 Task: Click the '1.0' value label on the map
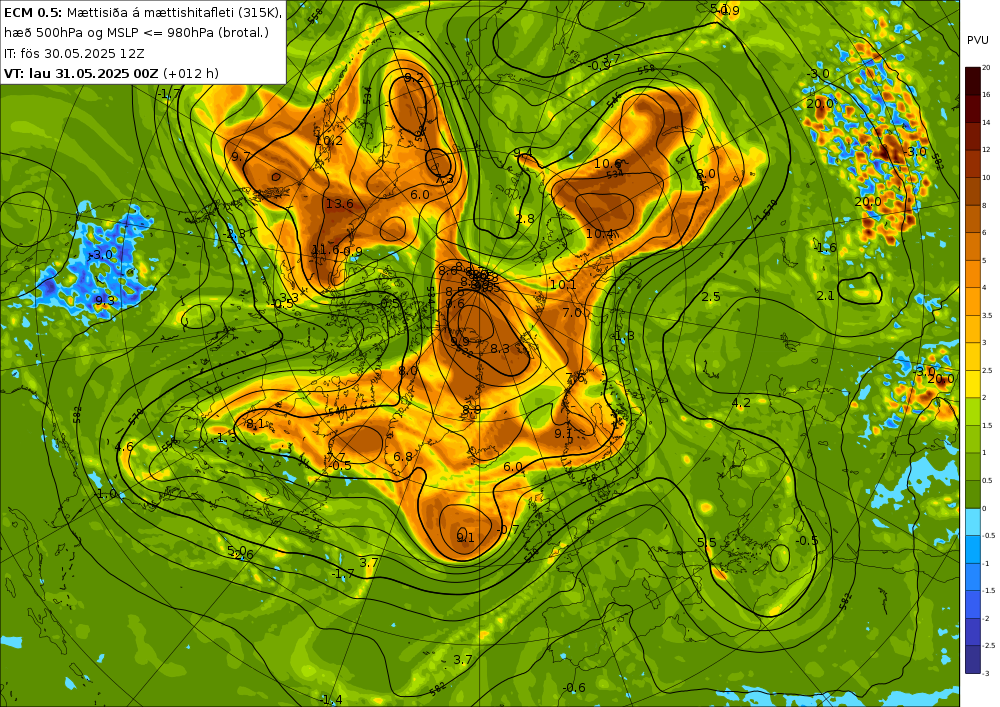tap(107, 493)
